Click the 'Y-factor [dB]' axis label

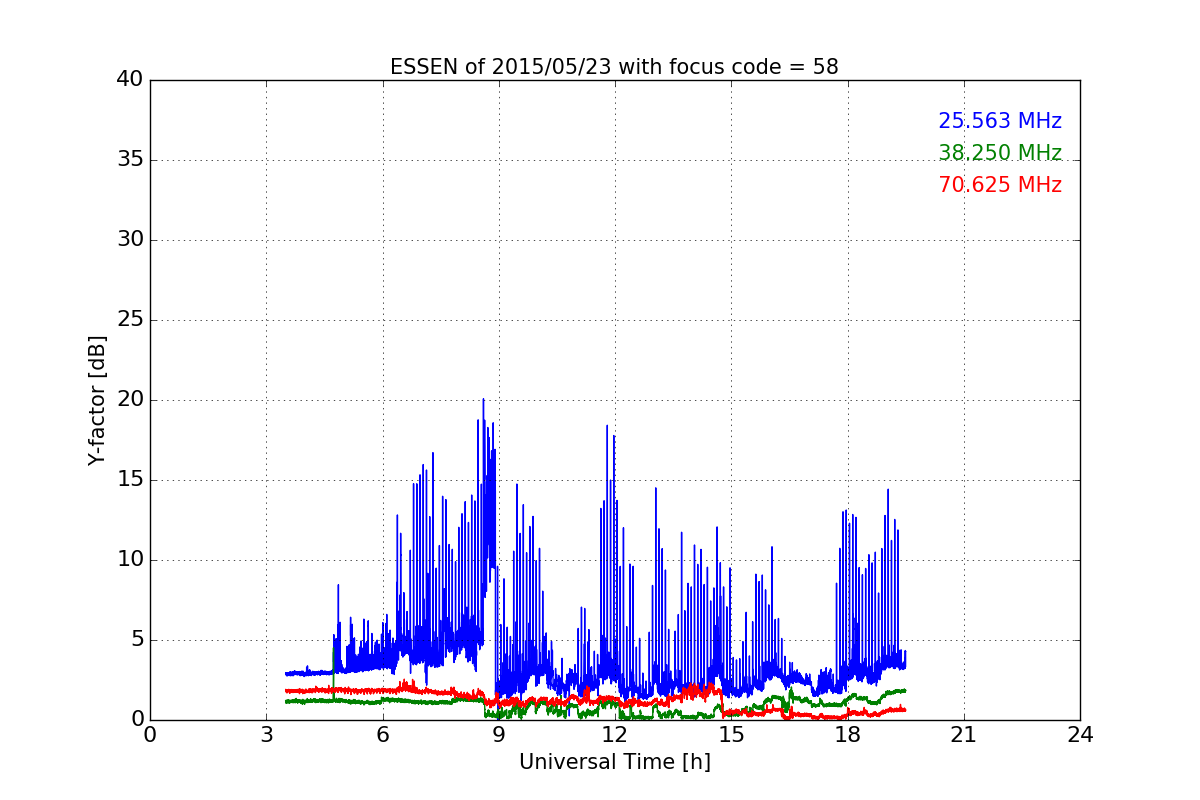[x=97, y=400]
